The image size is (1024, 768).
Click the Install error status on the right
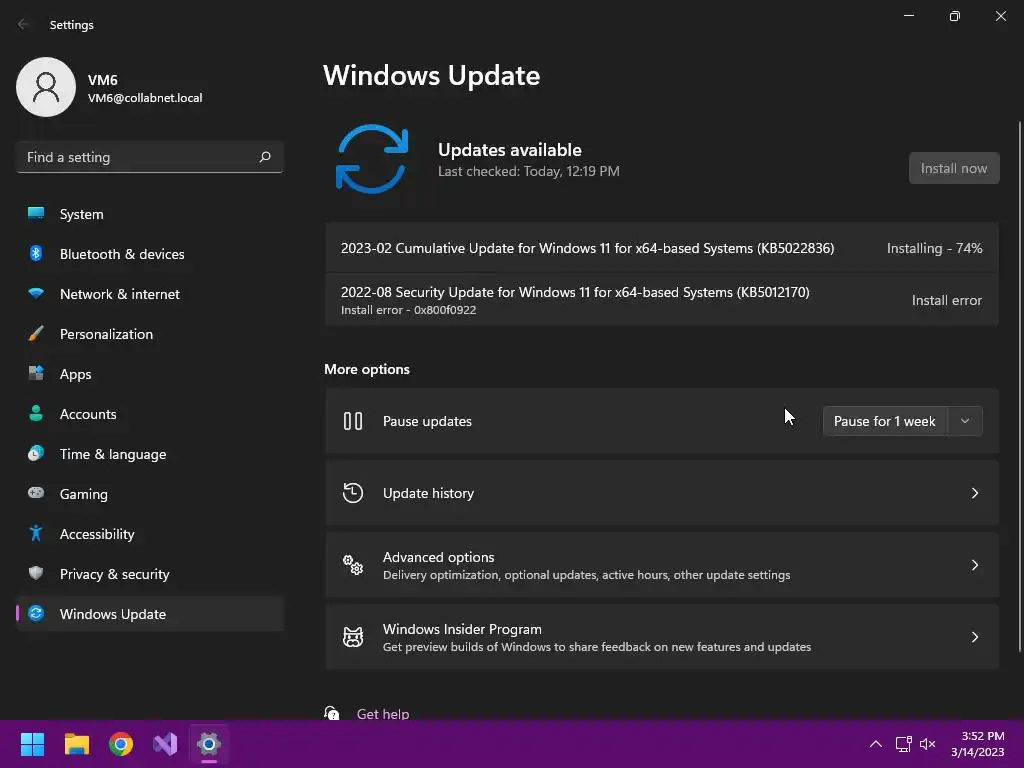[947, 300]
